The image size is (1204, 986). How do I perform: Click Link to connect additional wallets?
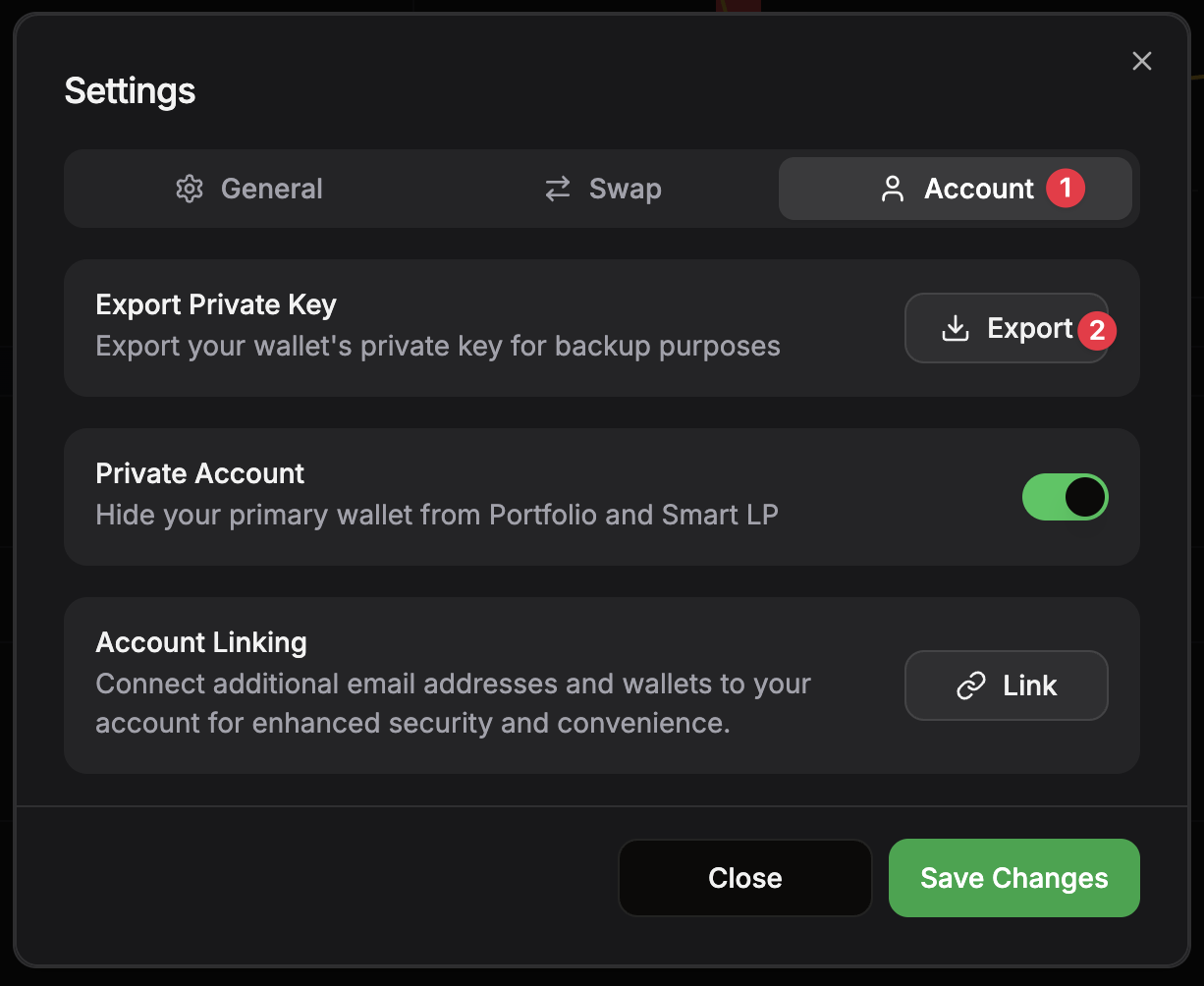coord(1006,685)
